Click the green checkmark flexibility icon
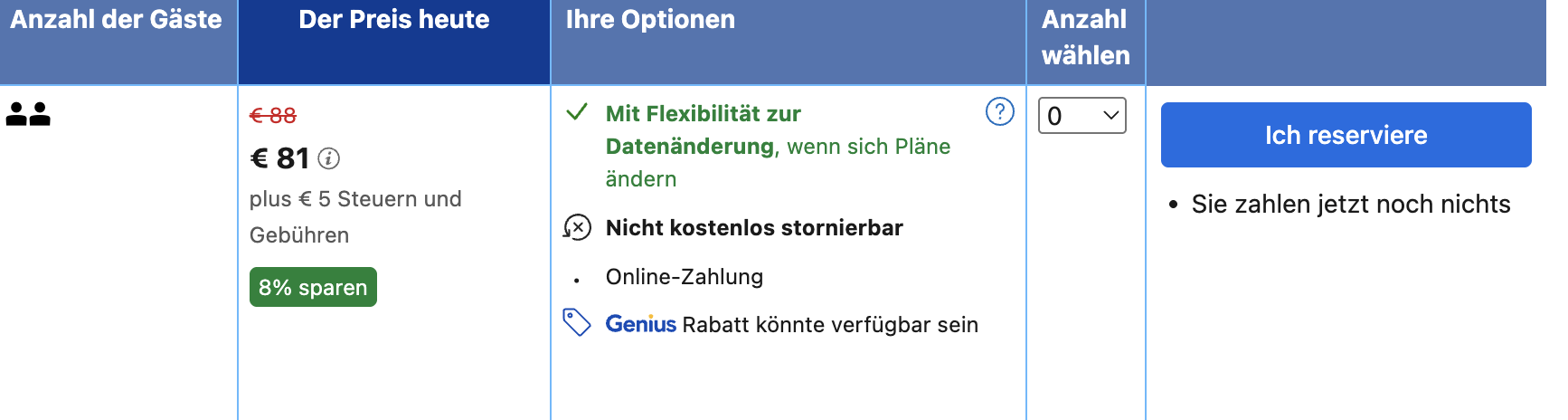This screenshot has height=420, width=1568. (576, 113)
